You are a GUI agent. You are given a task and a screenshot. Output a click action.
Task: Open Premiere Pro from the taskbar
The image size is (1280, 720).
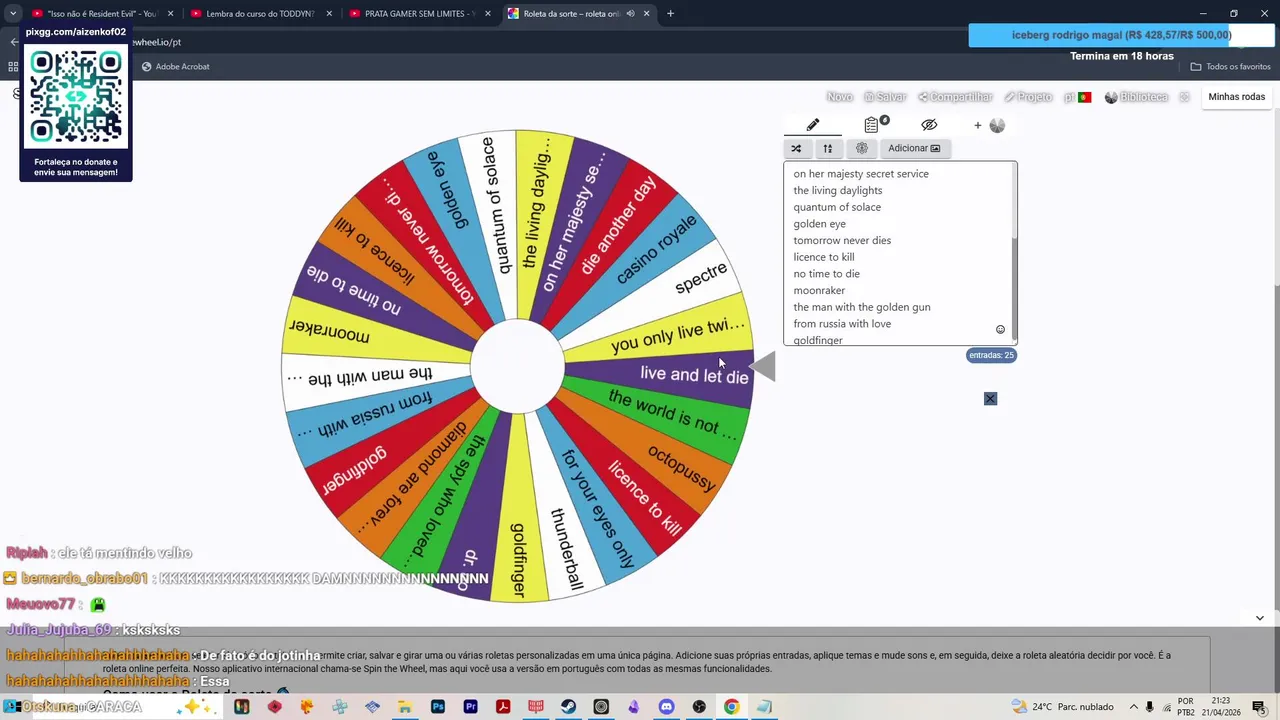(470, 707)
